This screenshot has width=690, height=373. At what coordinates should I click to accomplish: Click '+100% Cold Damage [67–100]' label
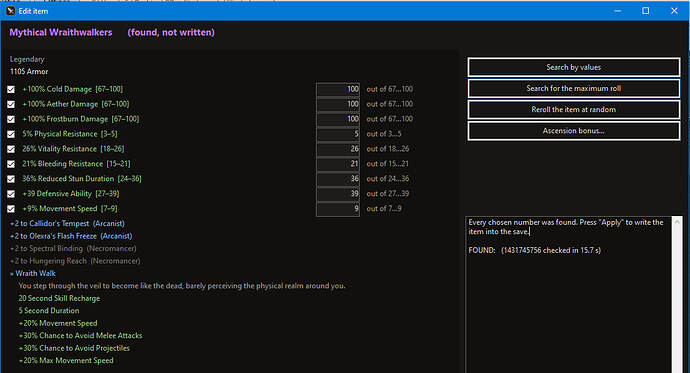click(x=73, y=89)
